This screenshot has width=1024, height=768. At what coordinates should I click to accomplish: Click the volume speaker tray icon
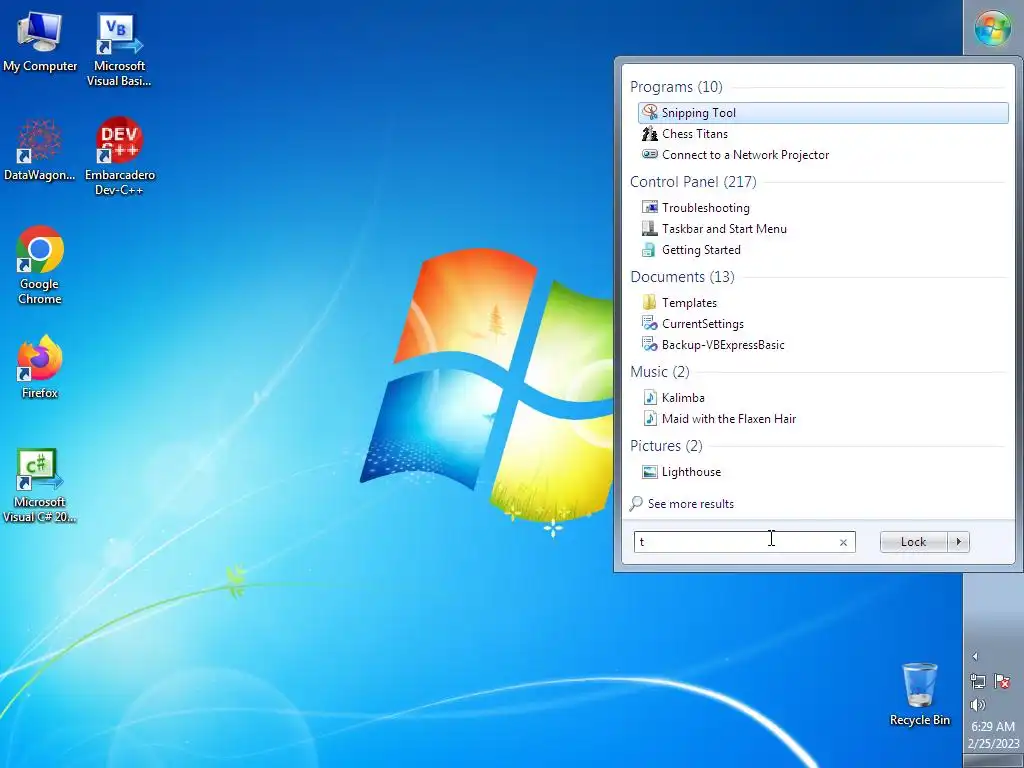tap(978, 705)
